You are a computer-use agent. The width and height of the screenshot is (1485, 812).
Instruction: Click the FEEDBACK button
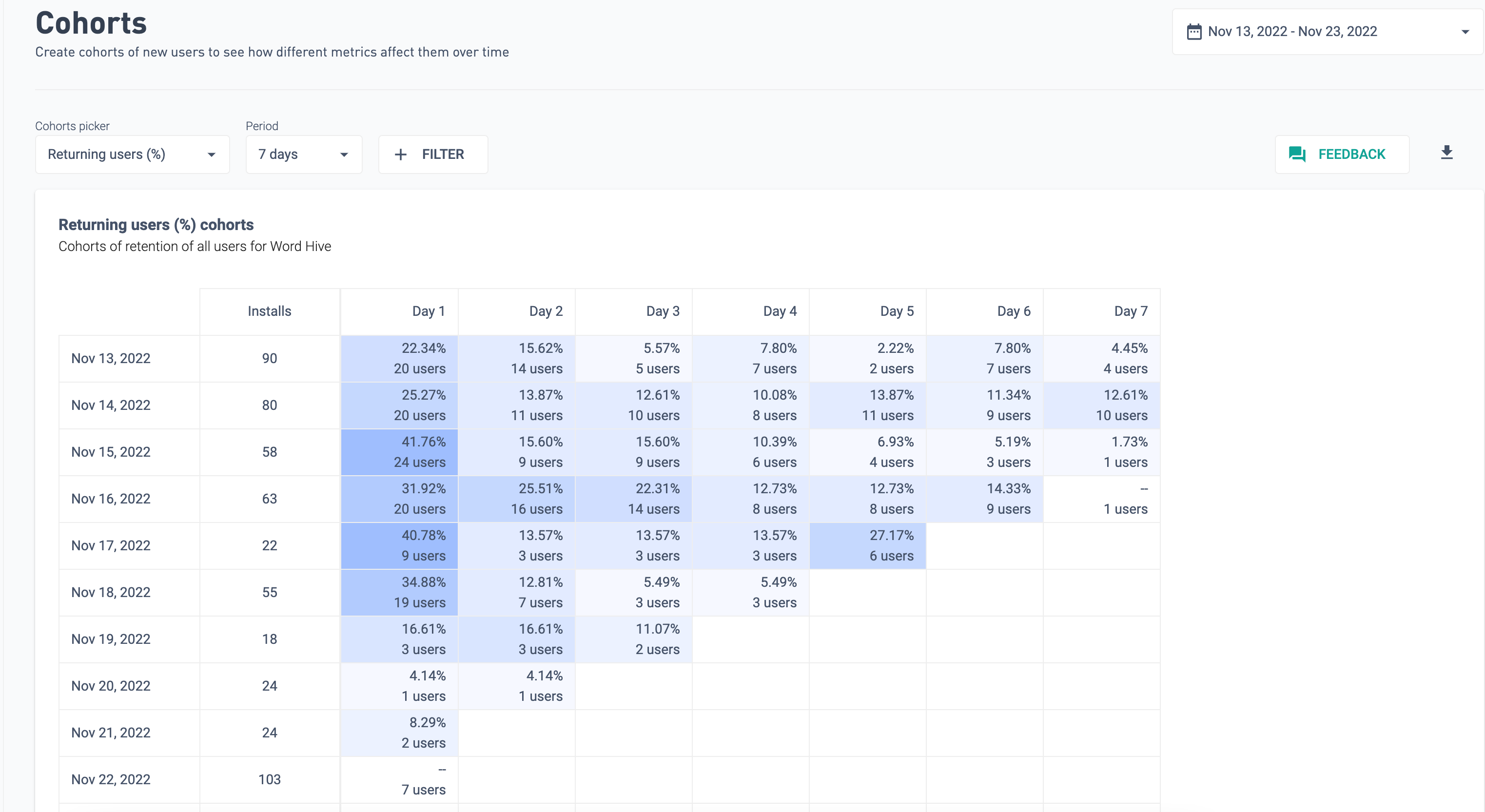pyautogui.click(x=1342, y=155)
